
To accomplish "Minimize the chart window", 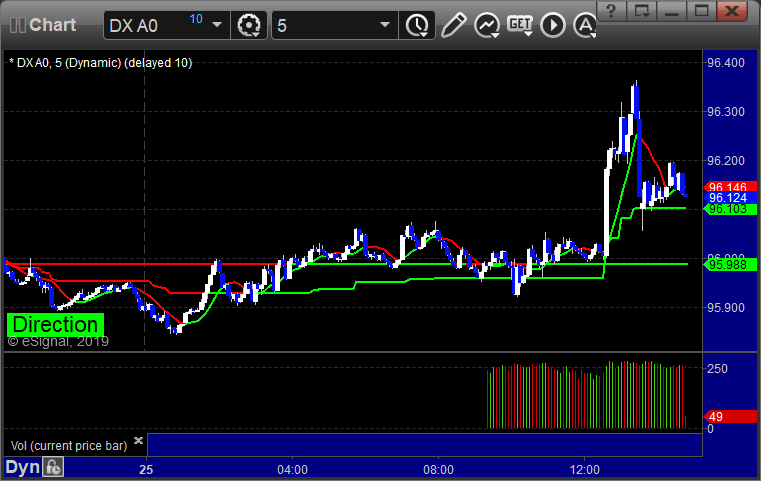I will (671, 11).
